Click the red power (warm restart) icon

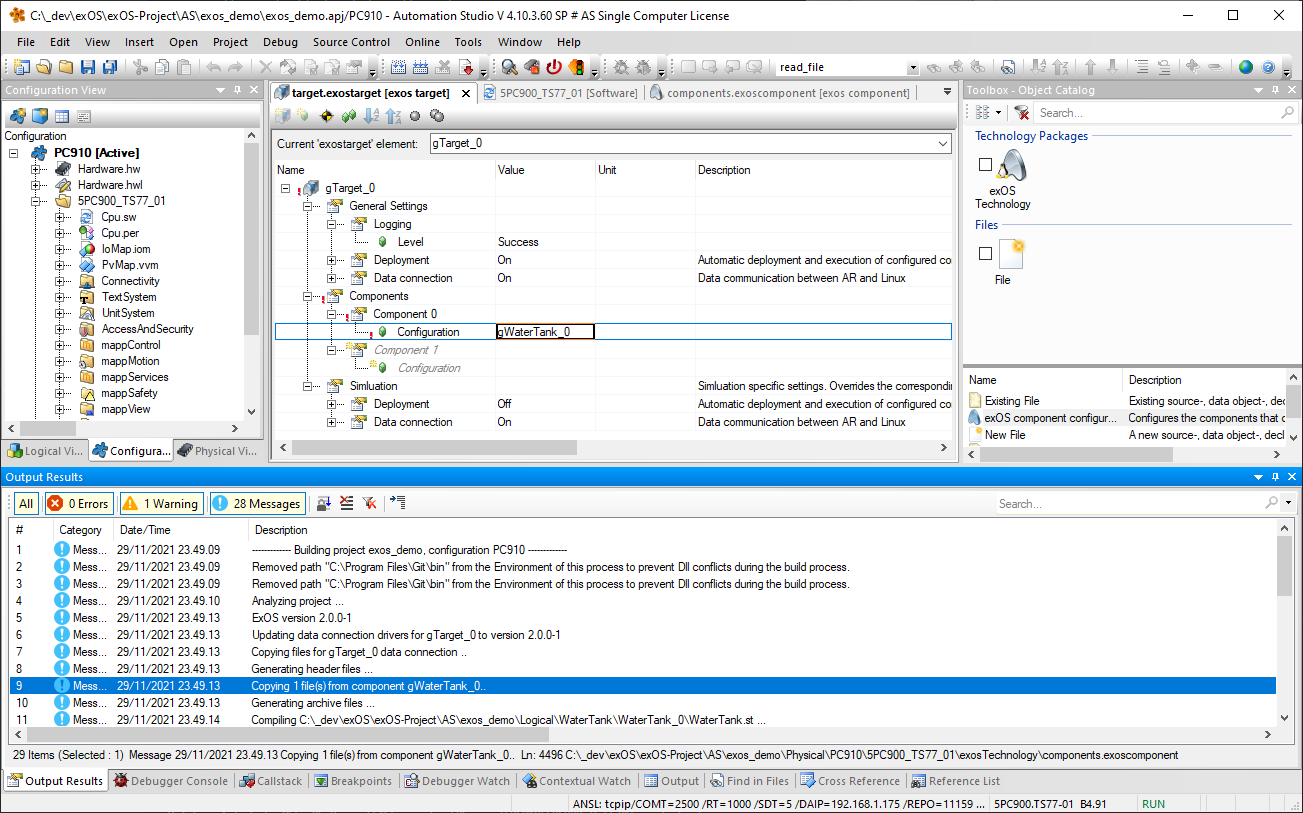tap(554, 67)
